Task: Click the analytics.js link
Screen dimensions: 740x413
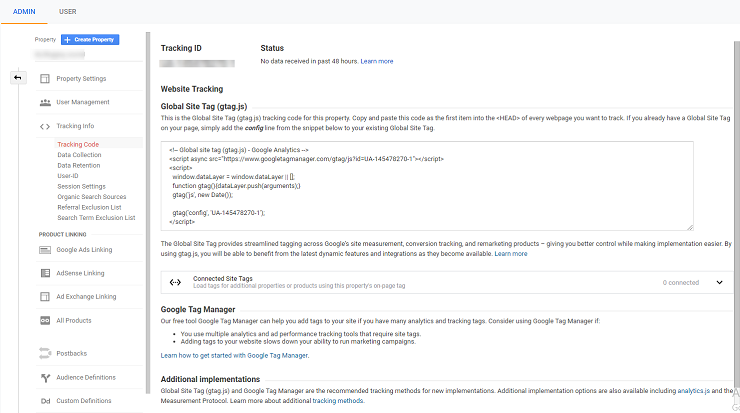Action: [x=693, y=391]
